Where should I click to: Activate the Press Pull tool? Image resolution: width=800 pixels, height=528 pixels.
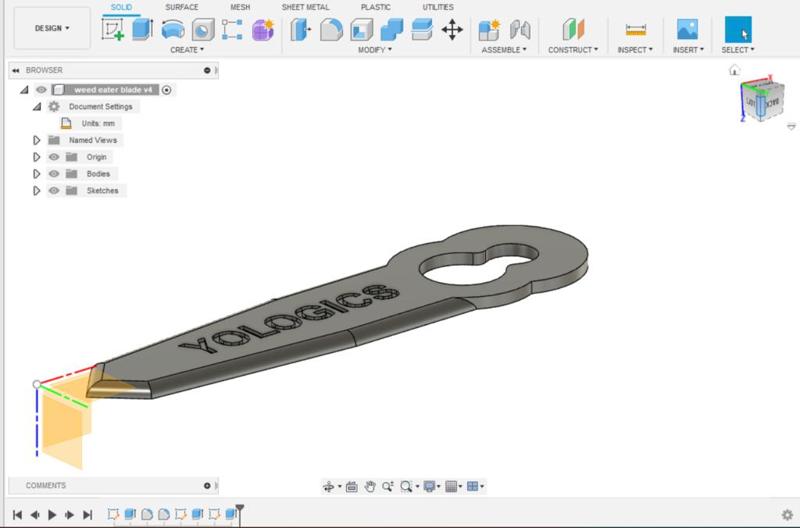point(301,30)
